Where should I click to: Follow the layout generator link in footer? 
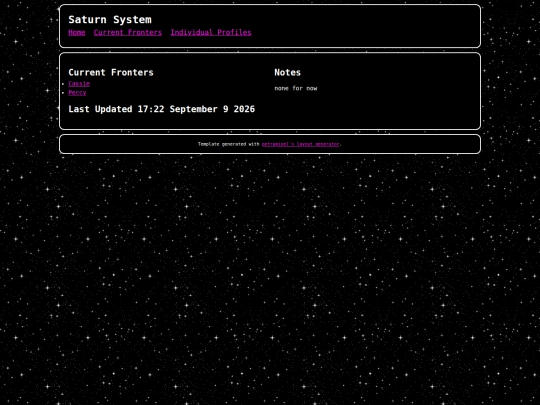click(300, 144)
